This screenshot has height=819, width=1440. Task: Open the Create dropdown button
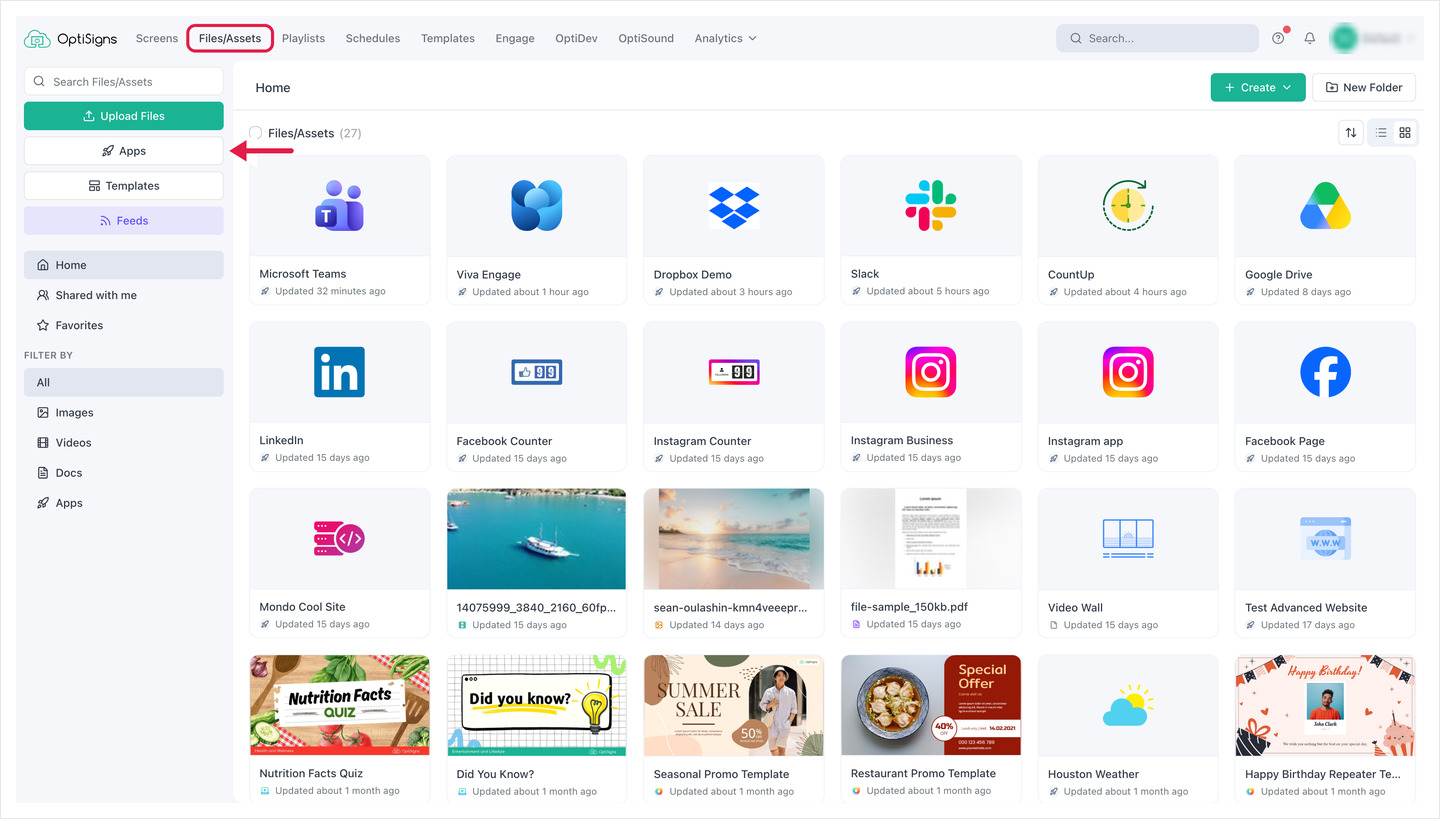tap(1258, 87)
